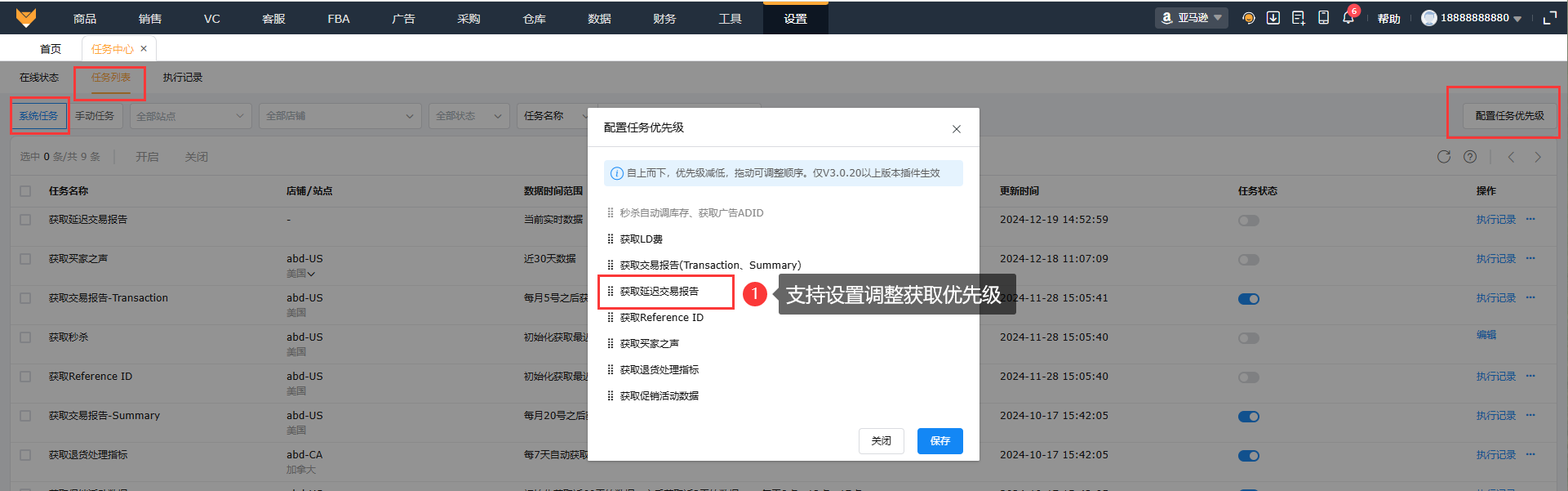Check the select-all checkbox in table header
The image size is (1568, 491).
[25, 191]
